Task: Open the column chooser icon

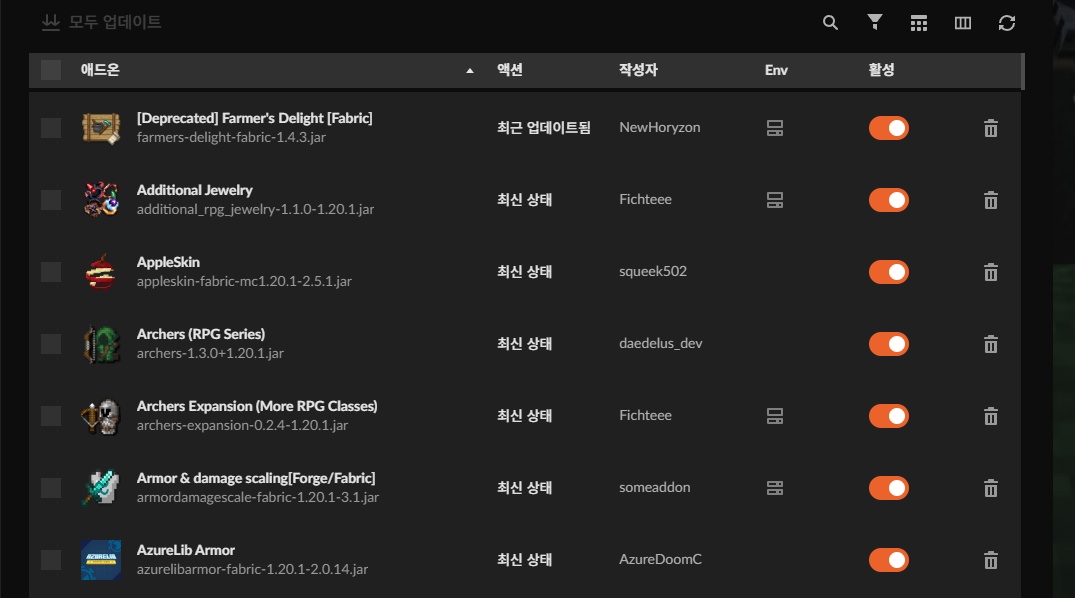Action: 963,23
